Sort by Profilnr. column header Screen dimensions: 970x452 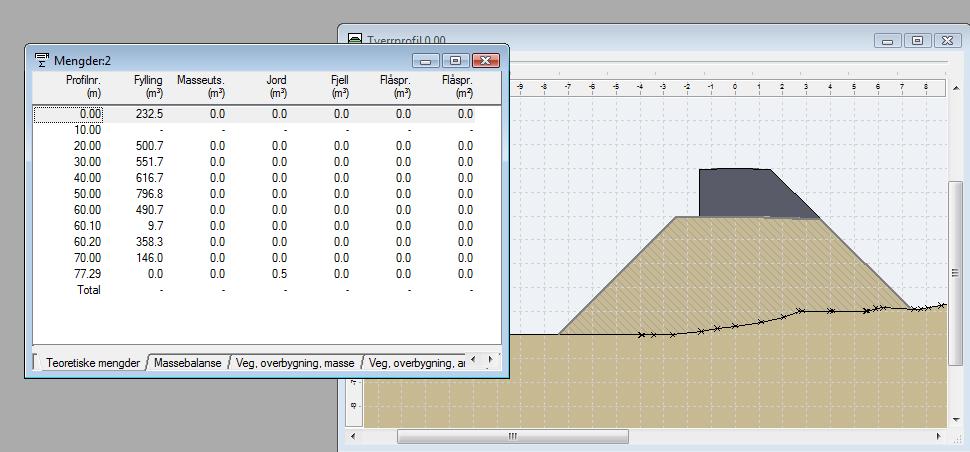coord(83,87)
